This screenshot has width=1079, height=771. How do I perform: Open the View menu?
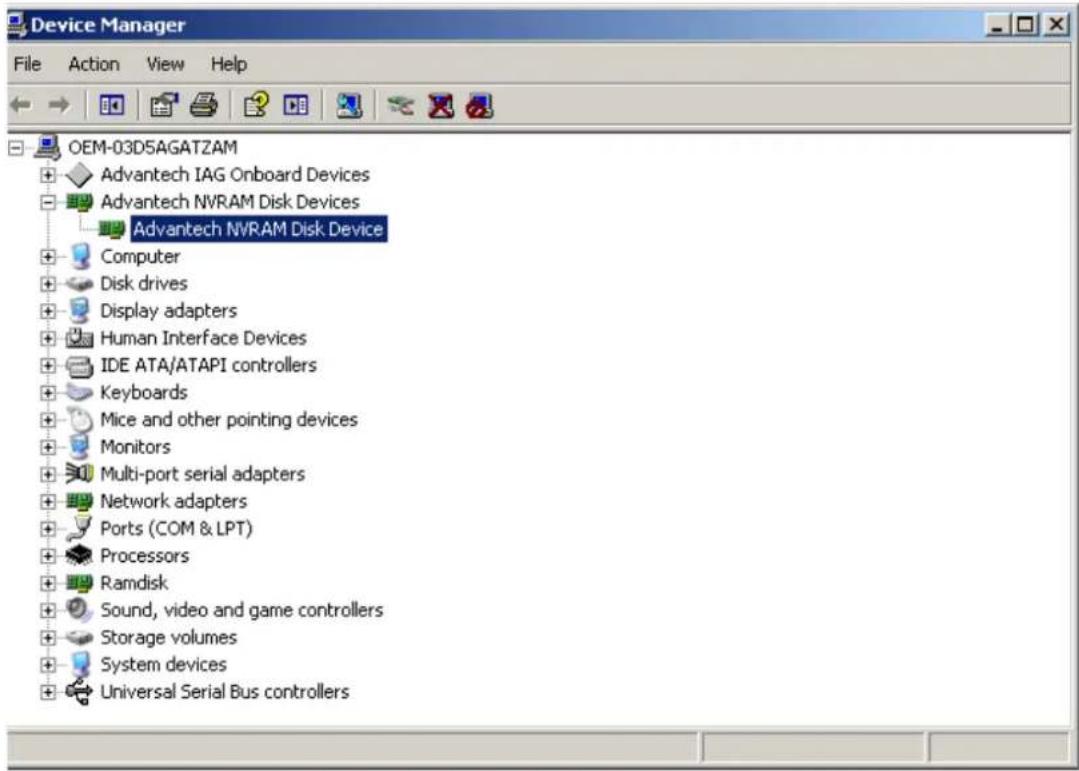coord(165,64)
